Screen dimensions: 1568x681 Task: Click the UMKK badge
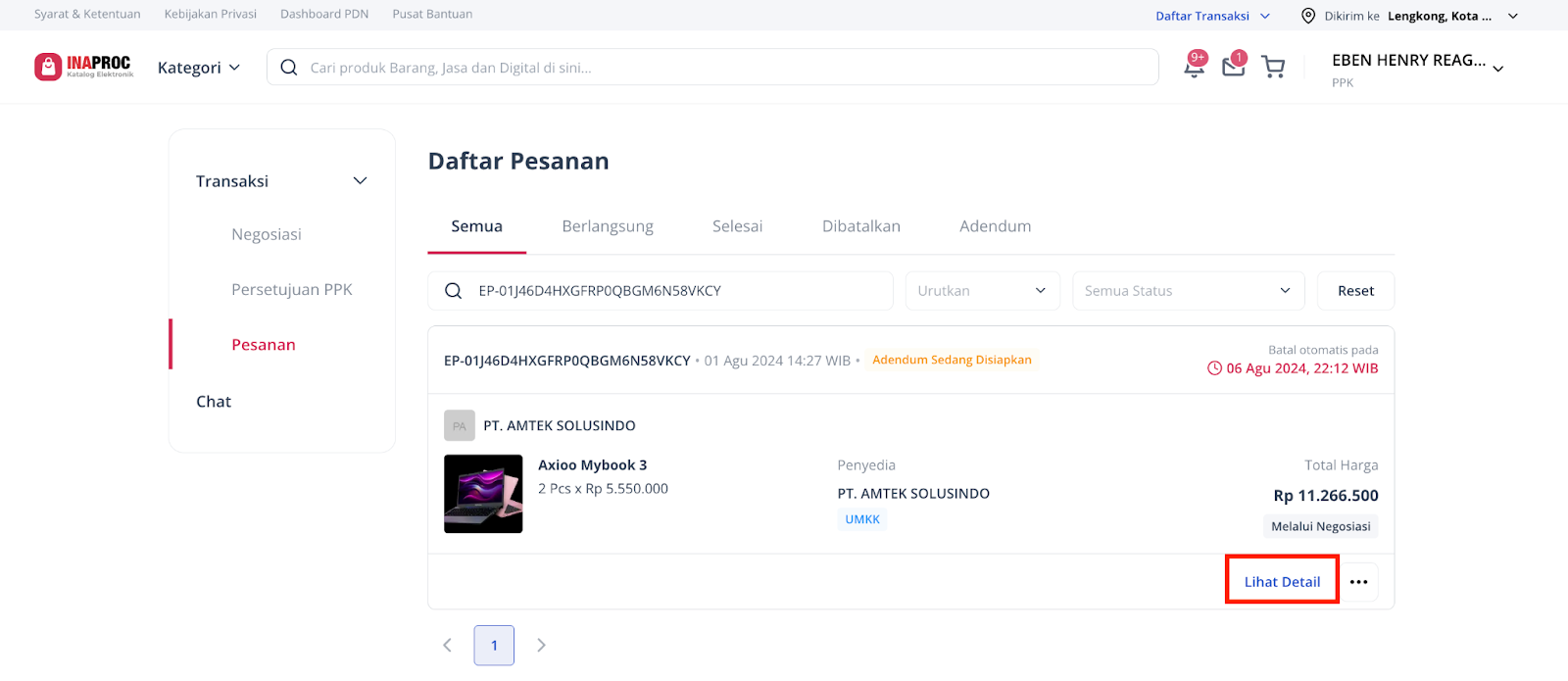pyautogui.click(x=862, y=519)
